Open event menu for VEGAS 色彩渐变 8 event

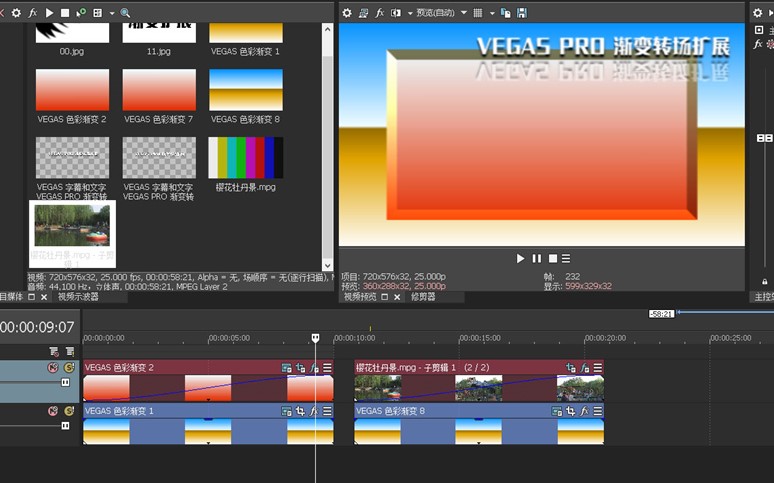pyautogui.click(x=598, y=411)
